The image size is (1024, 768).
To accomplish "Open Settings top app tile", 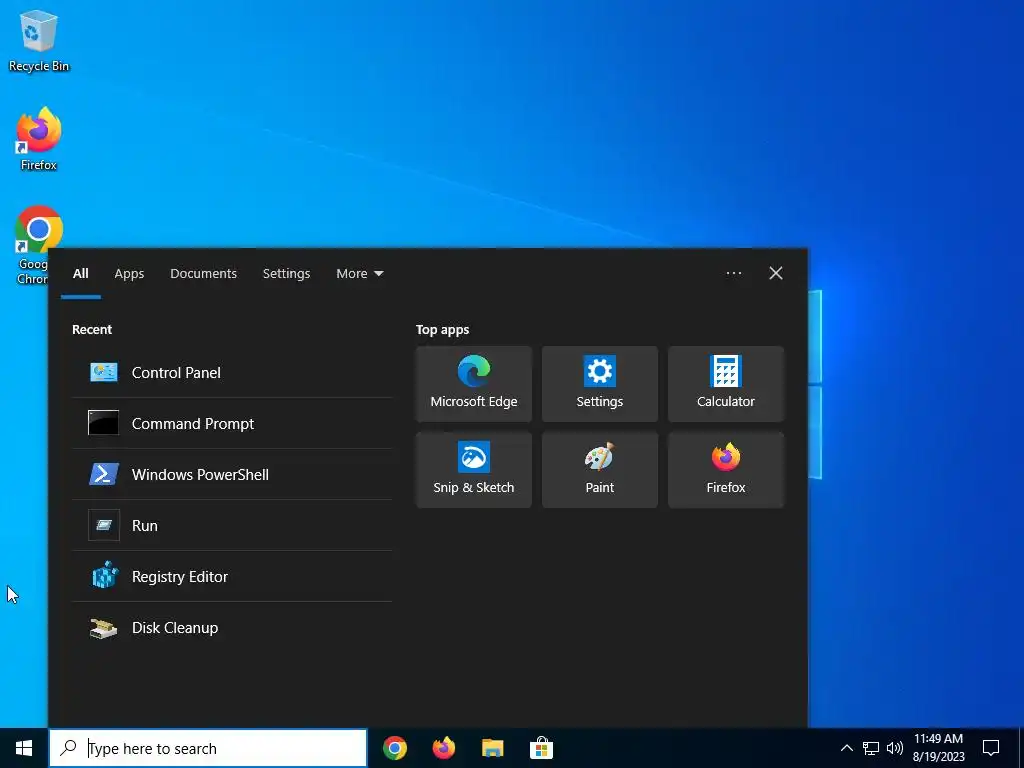I will 600,384.
